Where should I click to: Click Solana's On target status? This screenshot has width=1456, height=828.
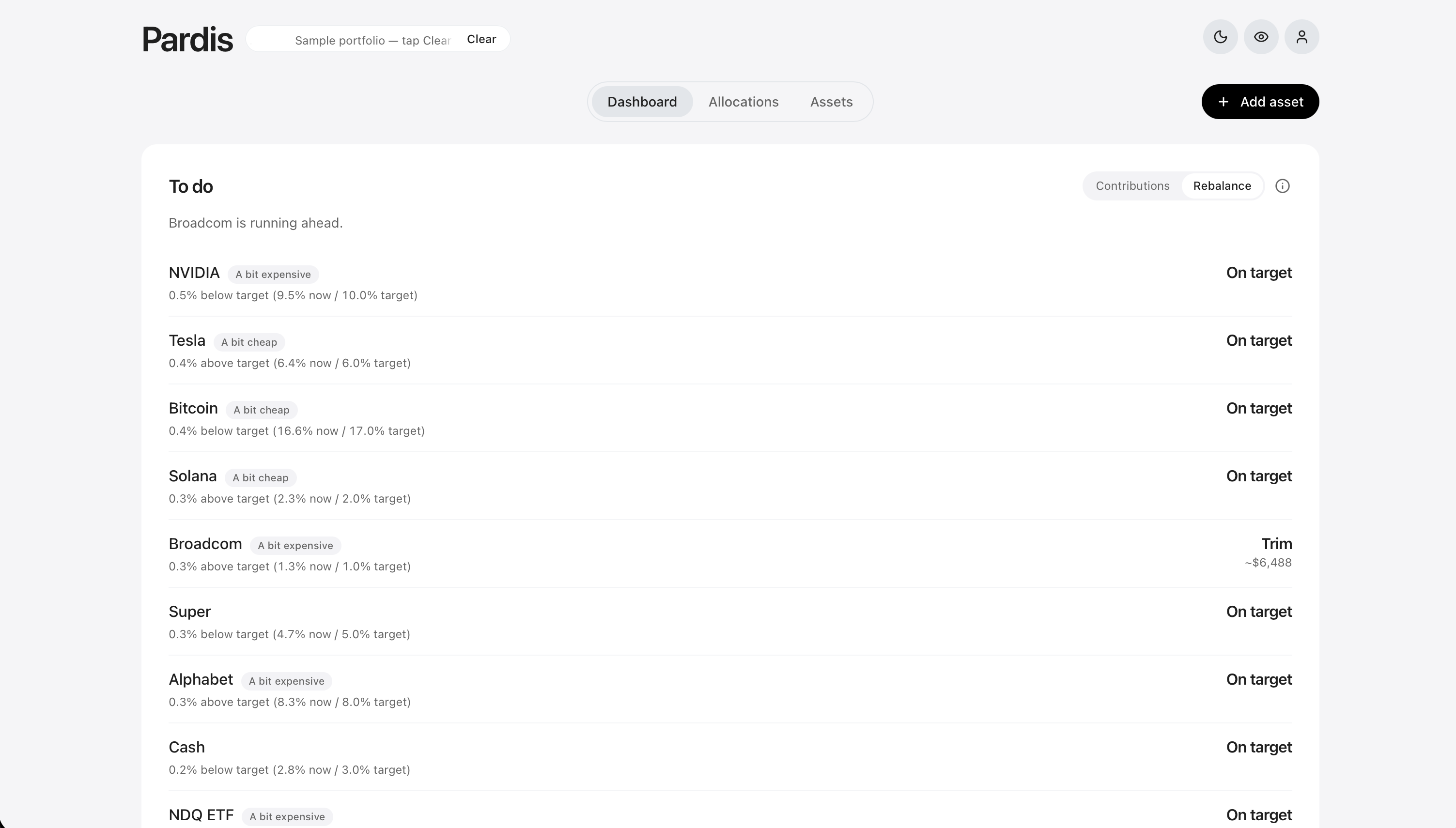(x=1259, y=476)
